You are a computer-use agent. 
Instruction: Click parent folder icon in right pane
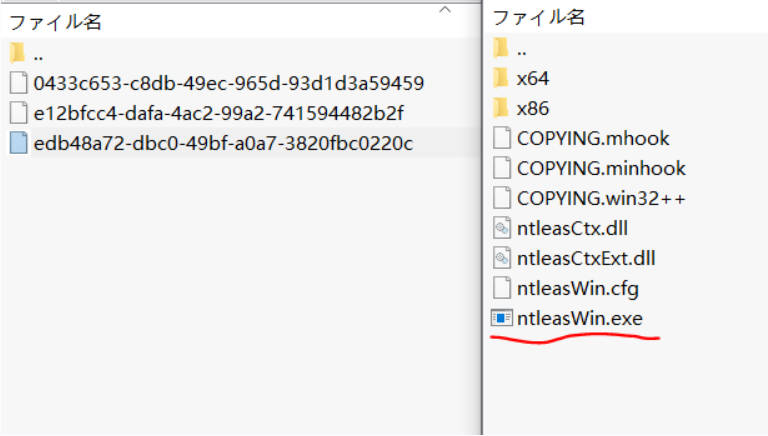501,48
